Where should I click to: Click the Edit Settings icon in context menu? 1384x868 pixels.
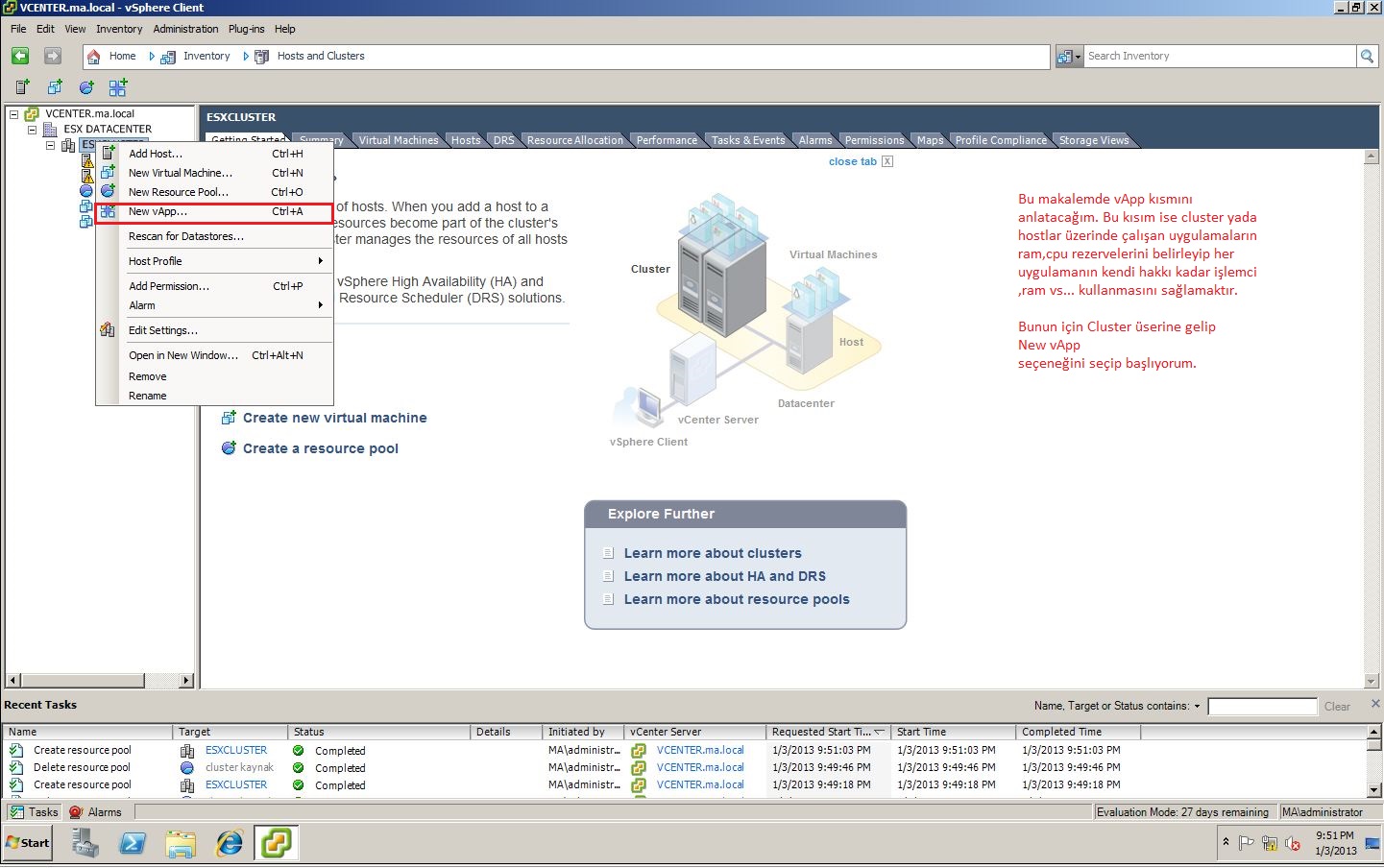pyautogui.click(x=108, y=330)
